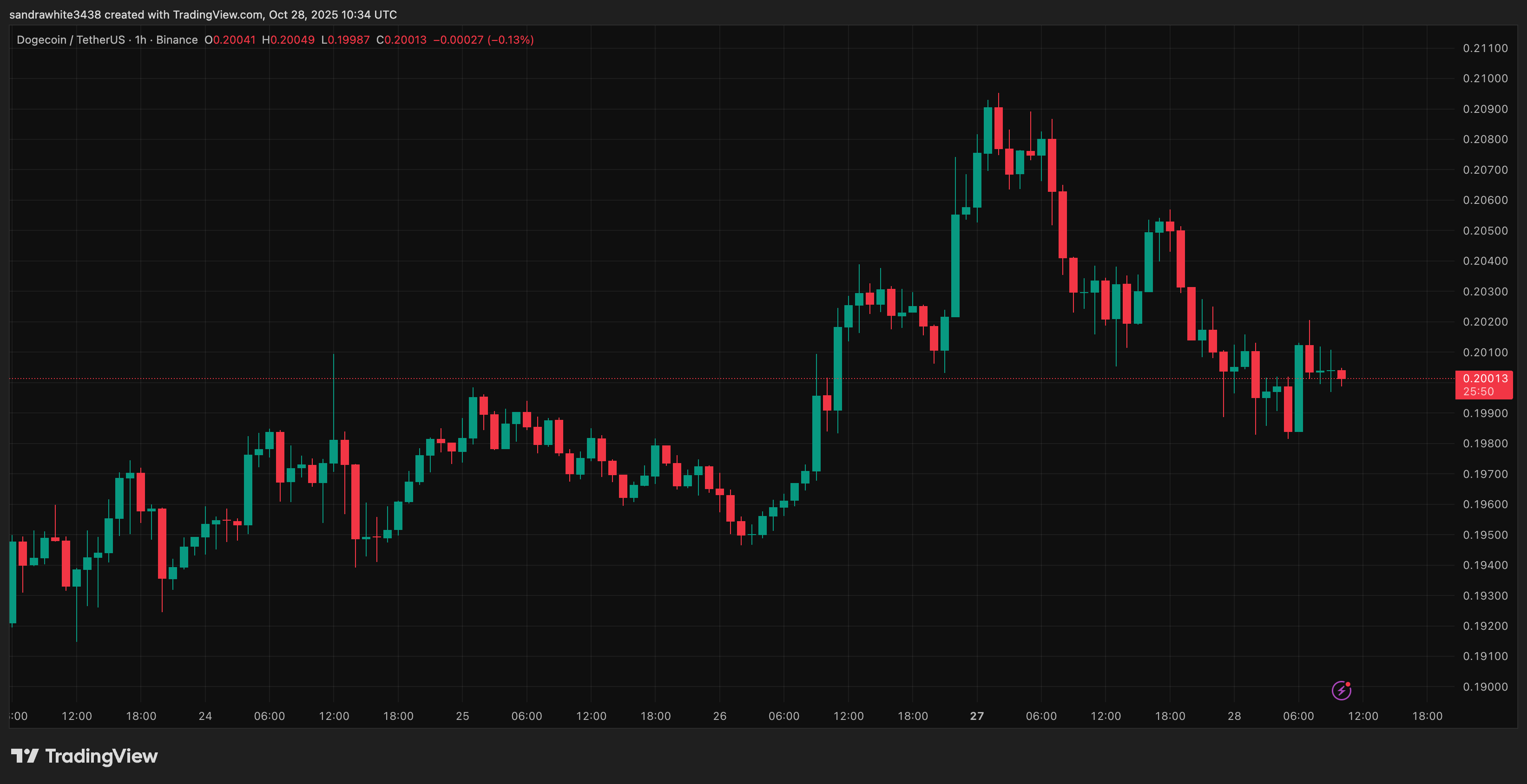Viewport: 1527px width, 784px height.
Task: Click the latest red candle at right
Action: [1342, 374]
